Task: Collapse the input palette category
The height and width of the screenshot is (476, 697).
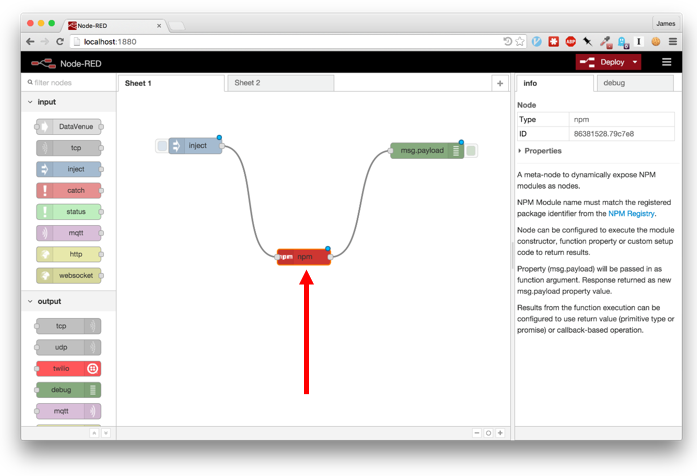Action: pos(30,102)
